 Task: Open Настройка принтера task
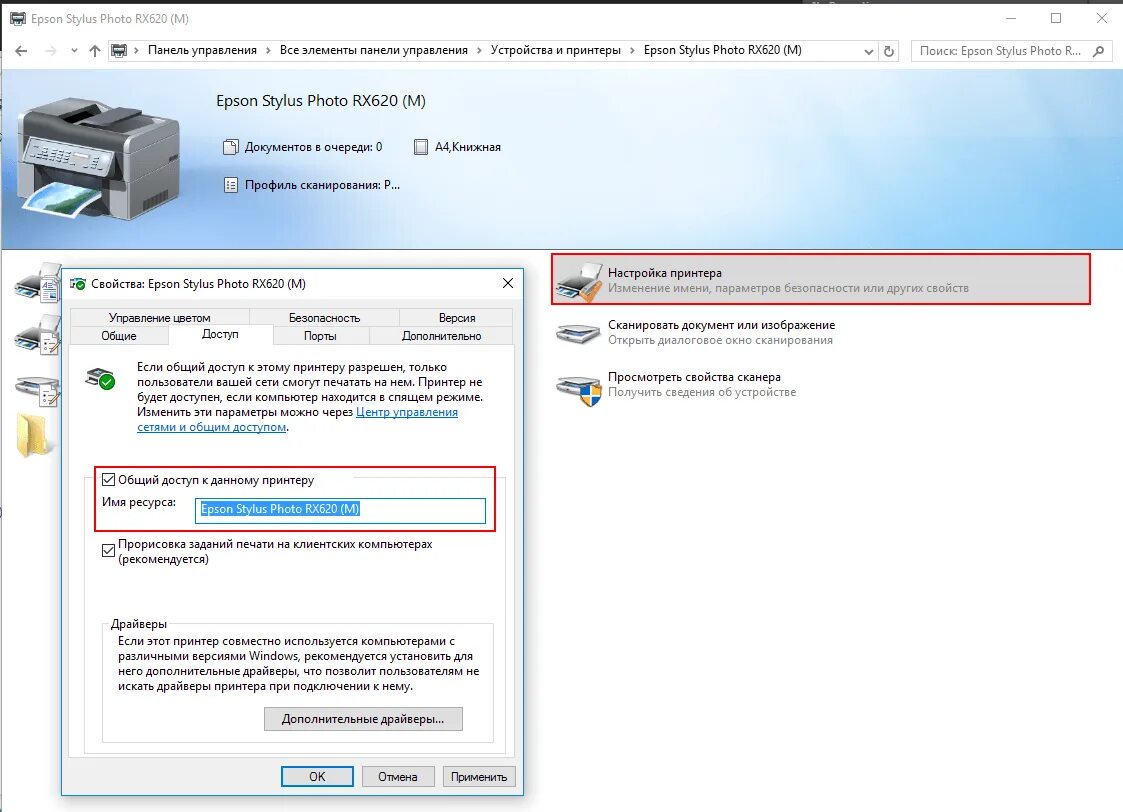pyautogui.click(x=820, y=279)
